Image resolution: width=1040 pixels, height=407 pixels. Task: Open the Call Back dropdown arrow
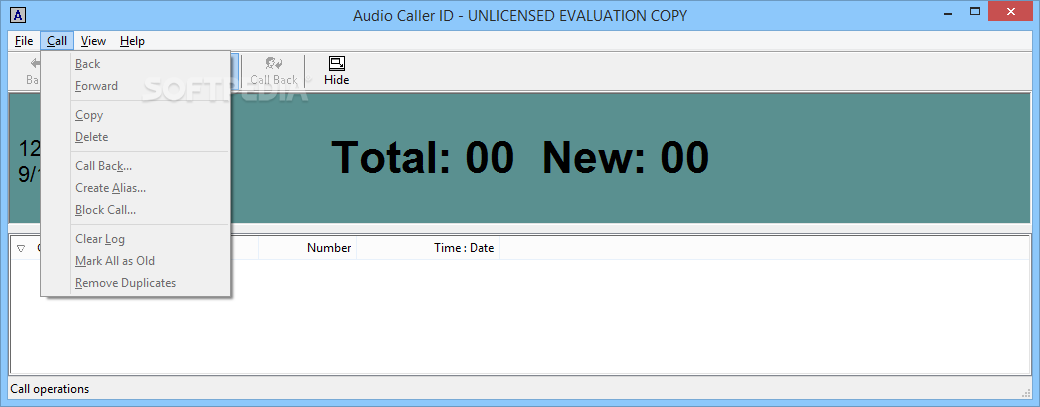307,80
